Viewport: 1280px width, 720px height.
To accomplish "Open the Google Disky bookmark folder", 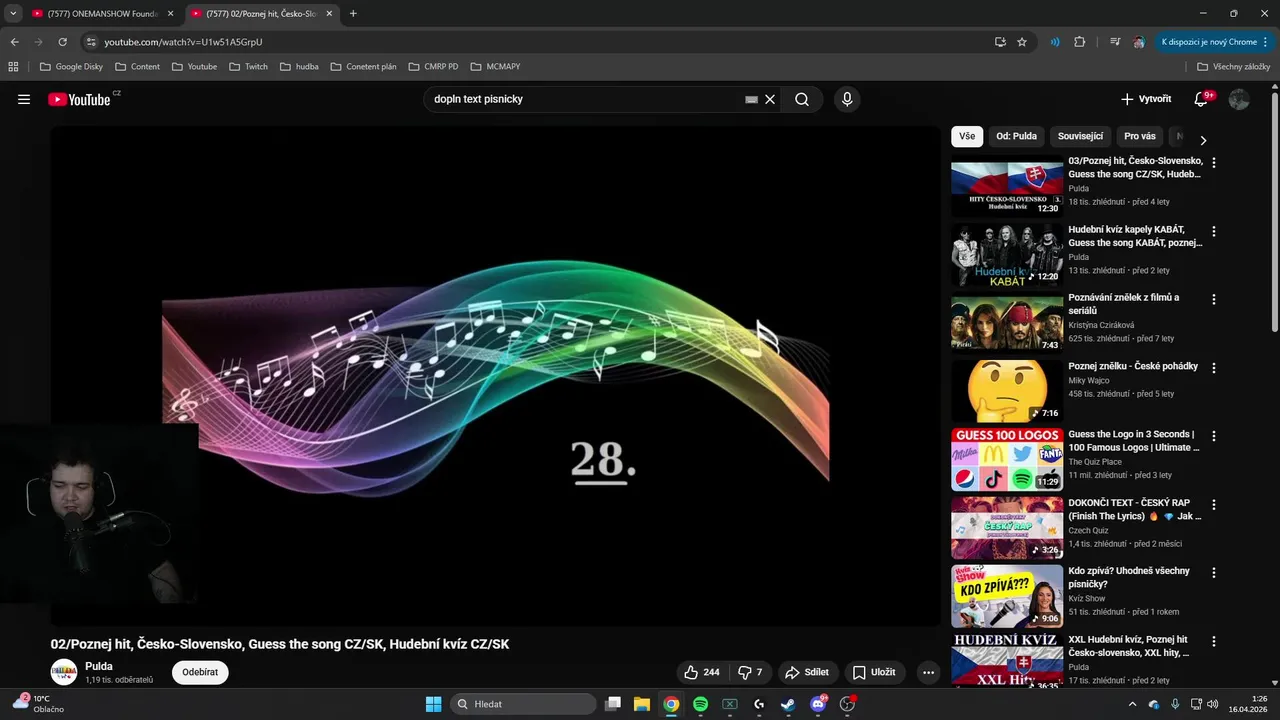I will coord(70,66).
